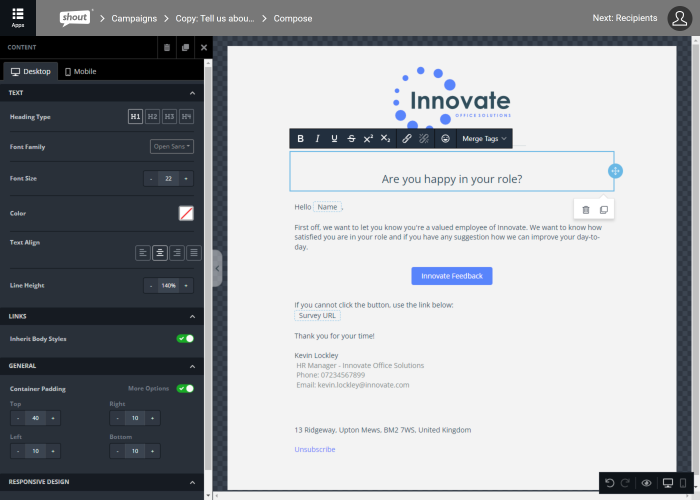Open the user account avatar
The width and height of the screenshot is (700, 500).
(679, 18)
